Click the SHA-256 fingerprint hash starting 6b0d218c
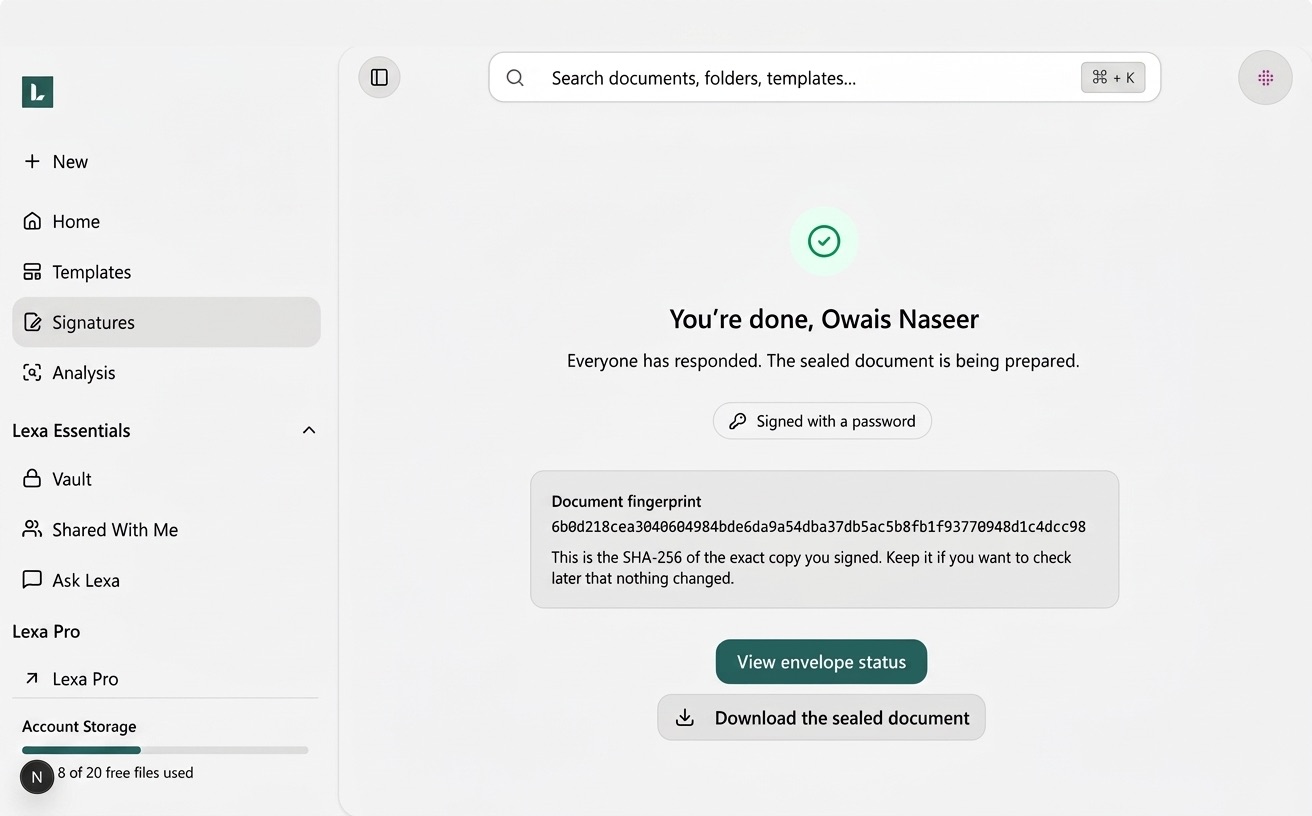The height and width of the screenshot is (816, 1312). 818,526
